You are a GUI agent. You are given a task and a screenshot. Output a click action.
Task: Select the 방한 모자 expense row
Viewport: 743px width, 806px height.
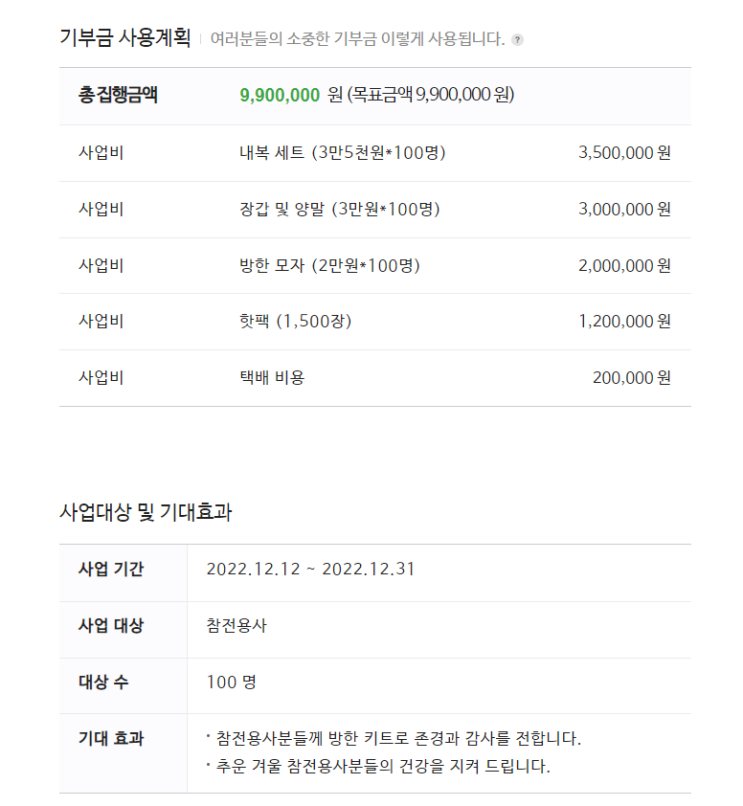[375, 266]
